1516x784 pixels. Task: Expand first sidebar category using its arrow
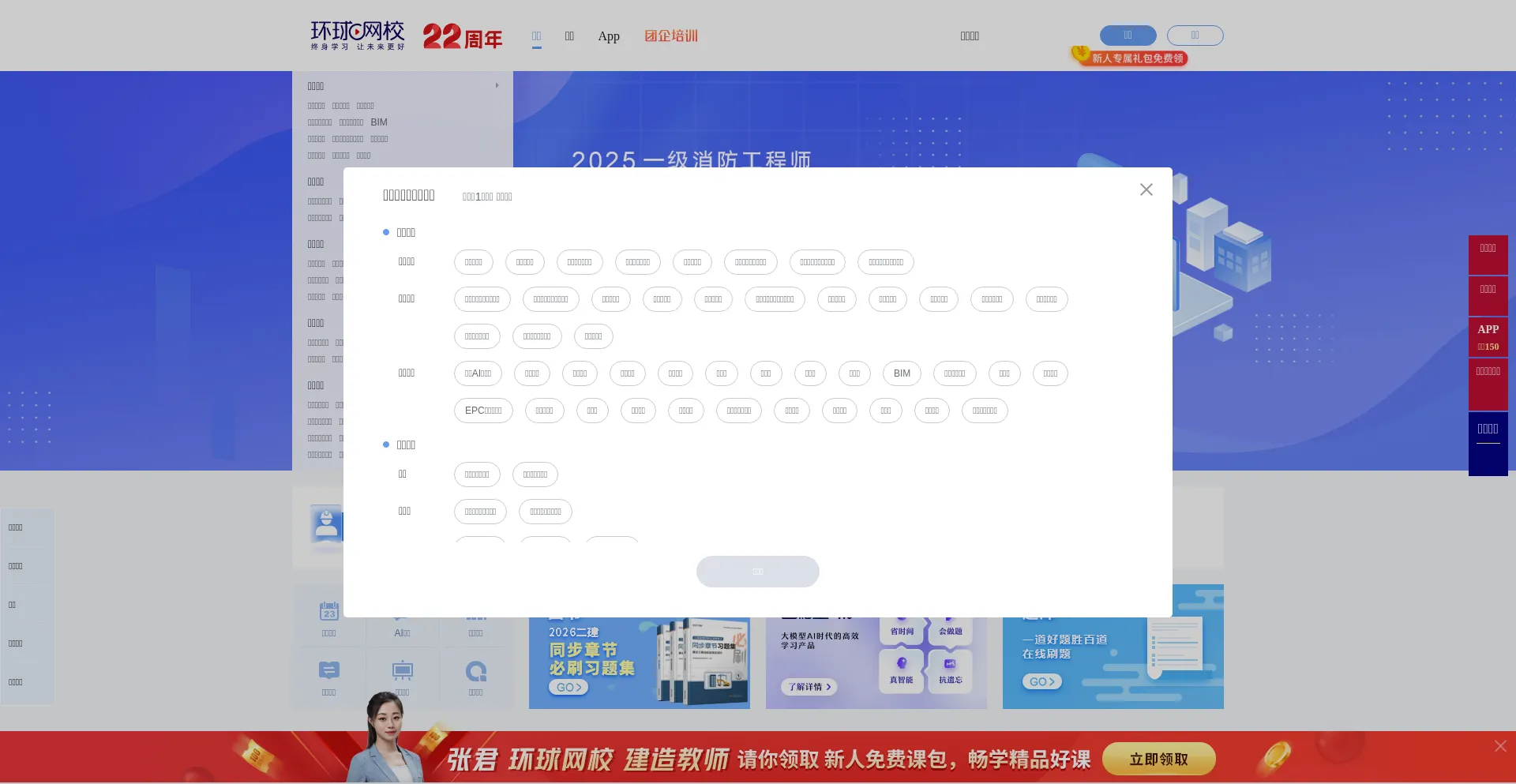(497, 85)
